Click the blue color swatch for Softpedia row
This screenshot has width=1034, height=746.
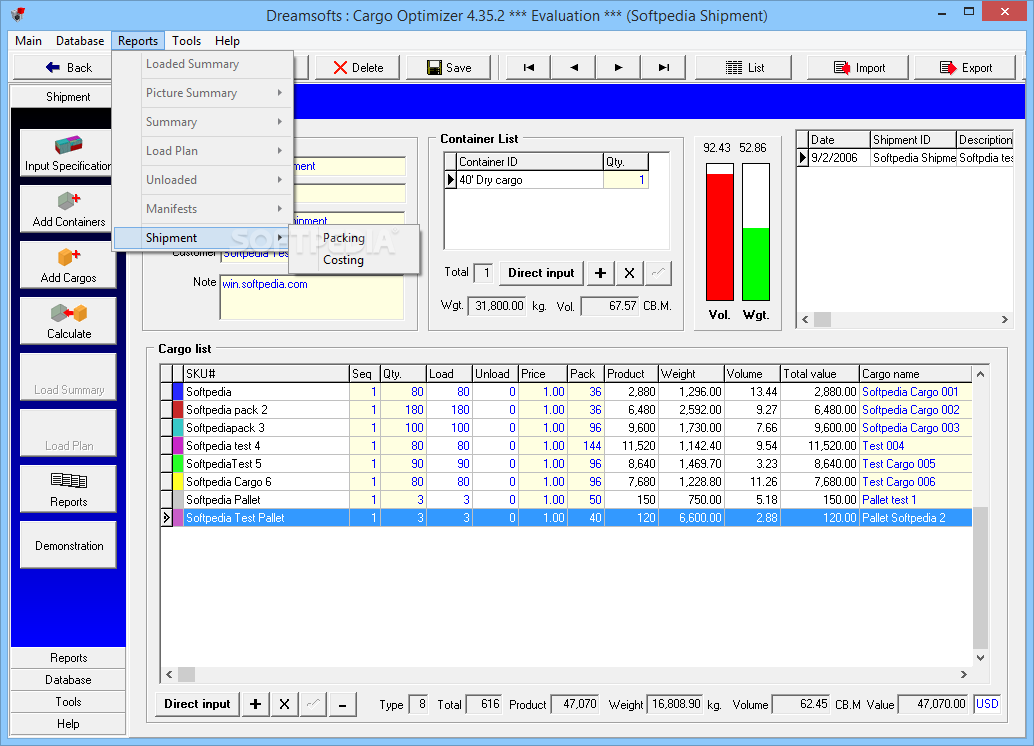pyautogui.click(x=178, y=392)
